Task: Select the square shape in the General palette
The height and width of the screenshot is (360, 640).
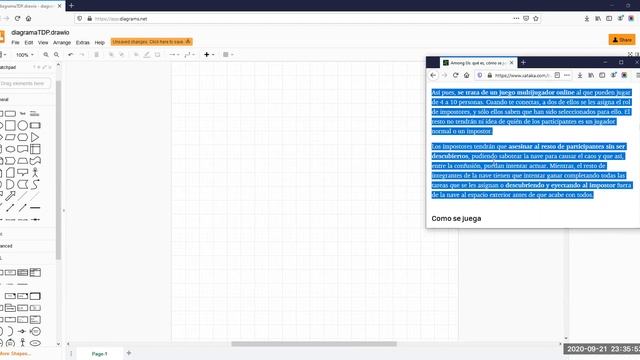Action: click(x=10, y=125)
